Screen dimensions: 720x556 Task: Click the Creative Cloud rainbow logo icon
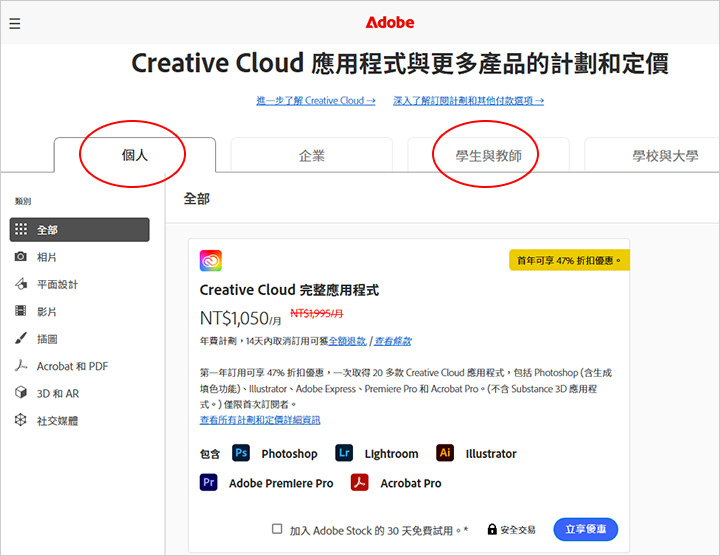coord(211,260)
